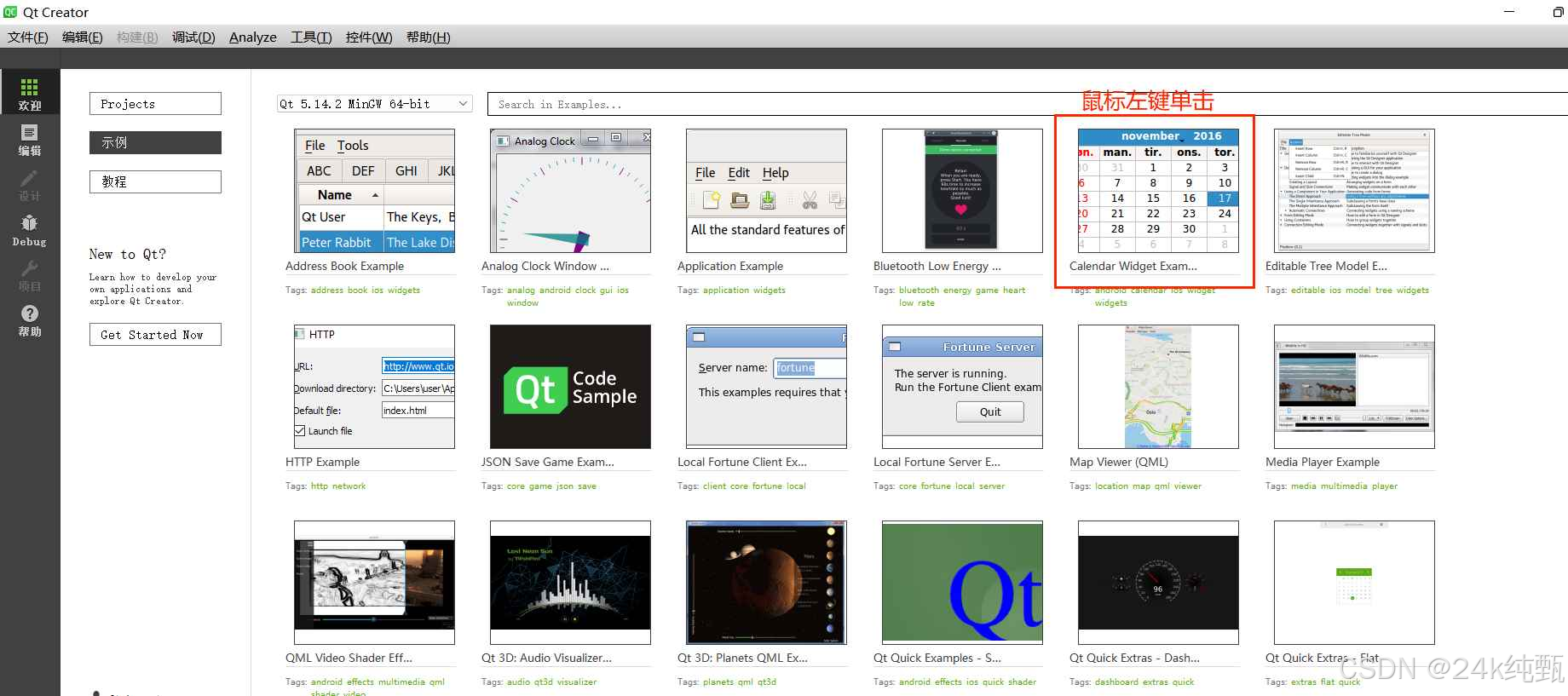The image size is (1568, 696).
Task: Open the Calendar Widget Example thumbnail
Action: [1158, 191]
